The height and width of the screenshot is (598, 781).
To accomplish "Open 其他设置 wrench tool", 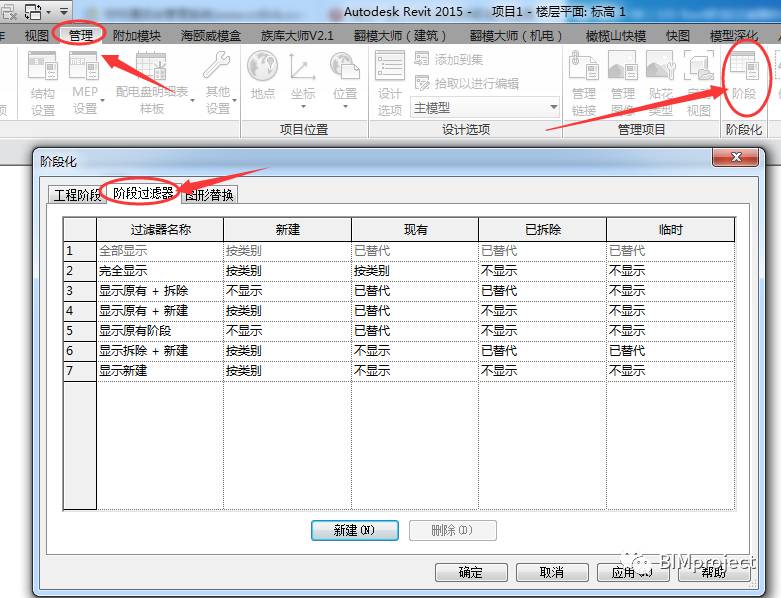I will click(218, 84).
